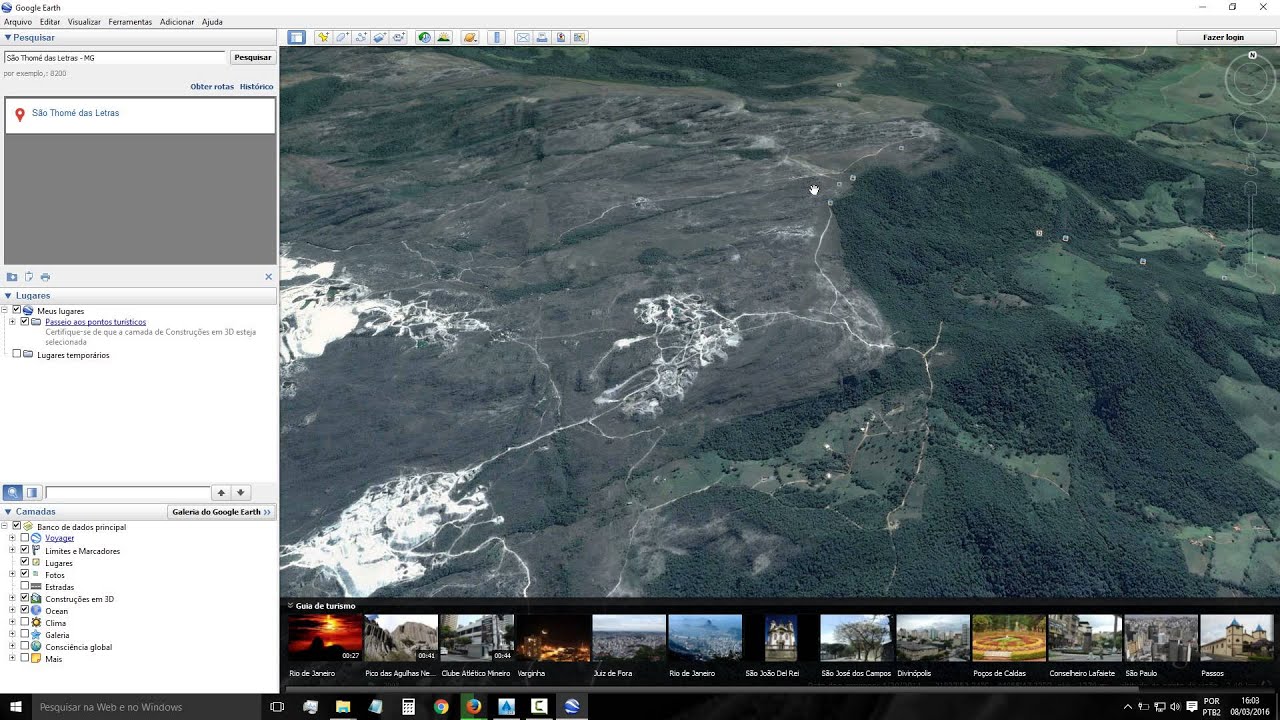This screenshot has height=720, width=1280.
Task: Click the move joystick navigation control
Action: (x=1250, y=128)
